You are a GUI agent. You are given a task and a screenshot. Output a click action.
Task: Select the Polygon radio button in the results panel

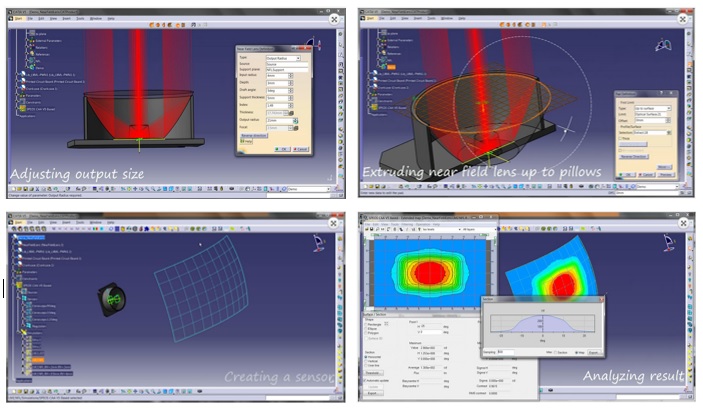366,335
